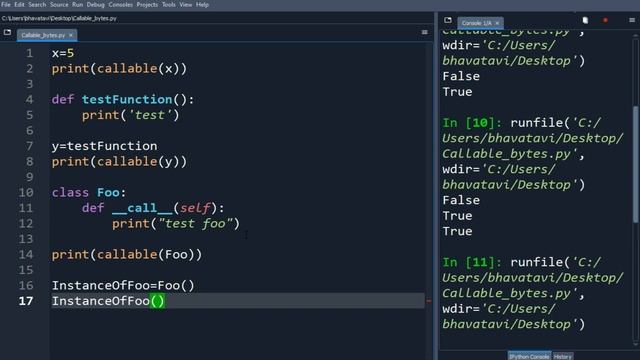Screen dimensions: 640x360
Task: Click the red interrupt kernel button
Action: click(605, 20)
